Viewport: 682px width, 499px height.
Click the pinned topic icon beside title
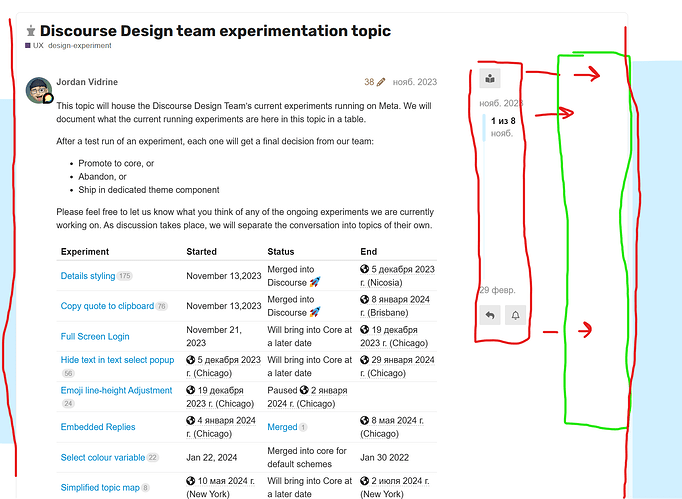coord(30,31)
